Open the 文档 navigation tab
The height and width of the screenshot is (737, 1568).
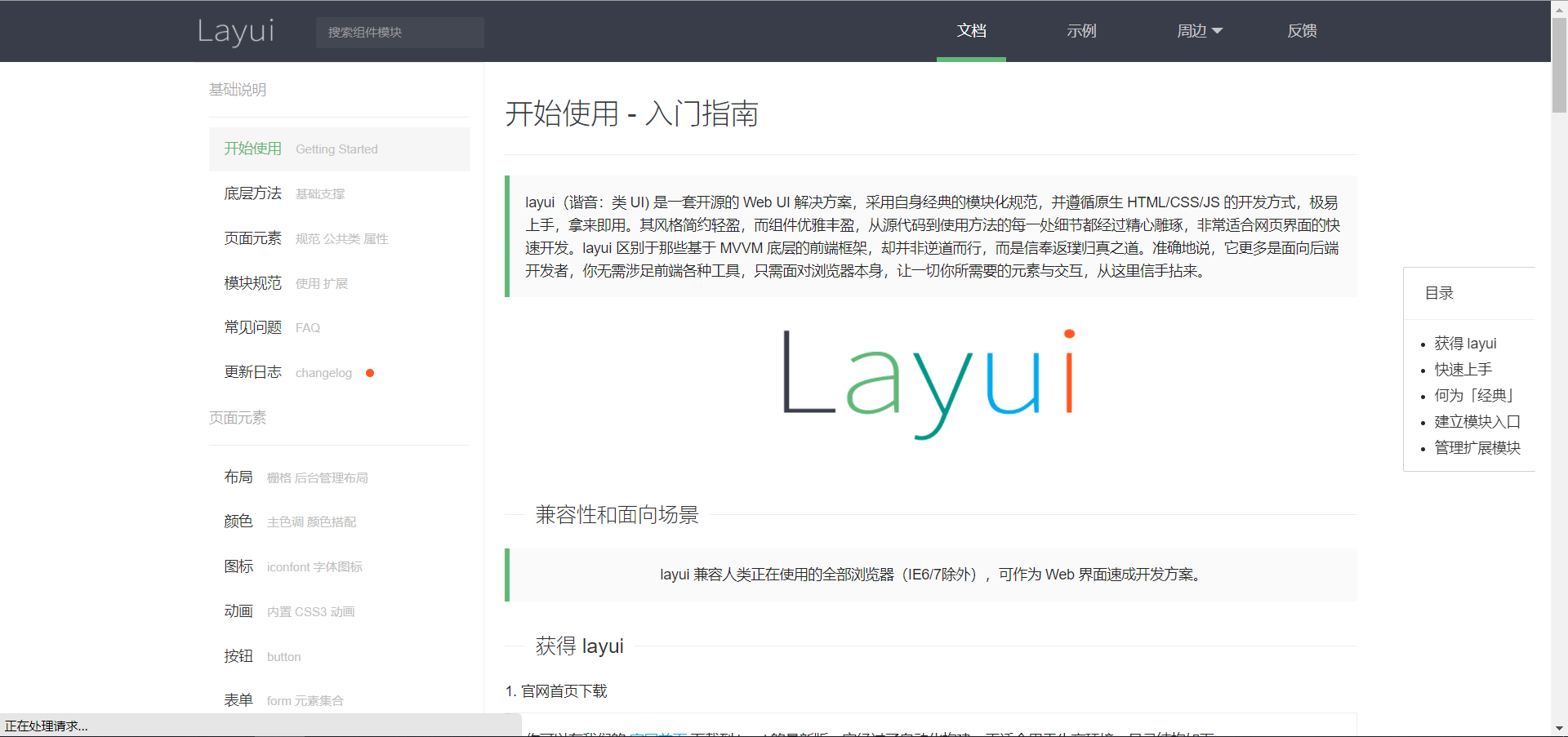[971, 31]
